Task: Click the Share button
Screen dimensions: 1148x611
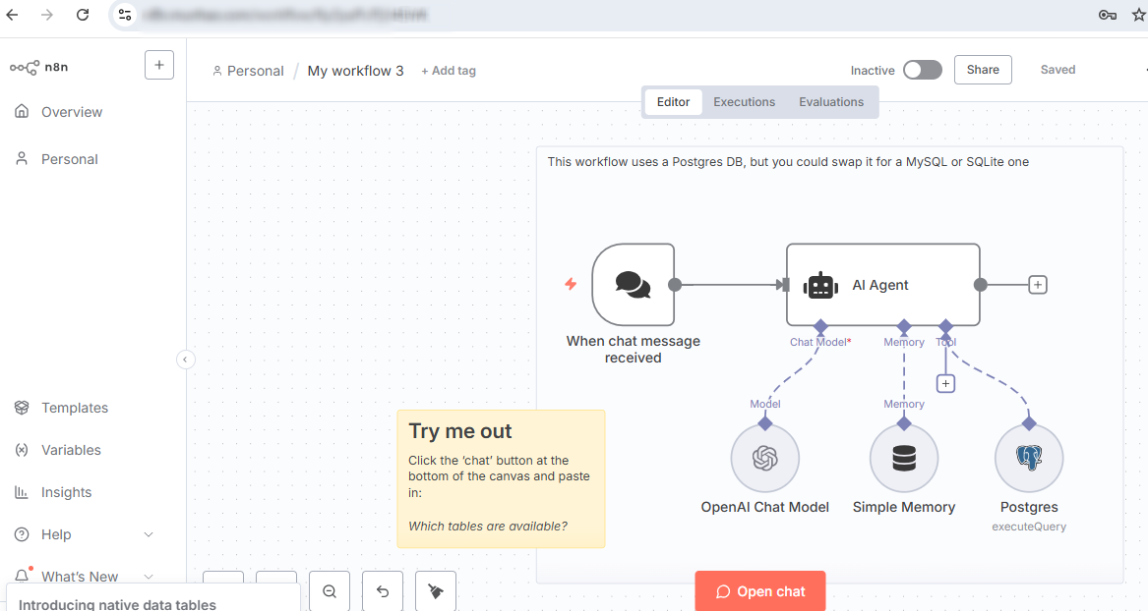Action: coord(983,70)
